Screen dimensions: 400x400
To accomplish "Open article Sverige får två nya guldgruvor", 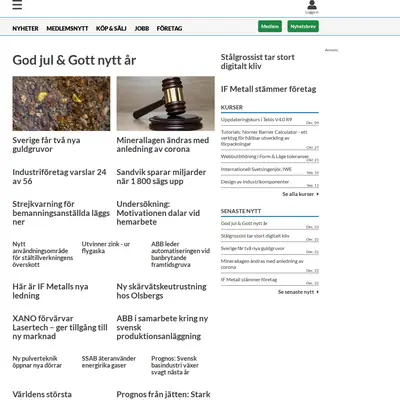I will [46, 145].
